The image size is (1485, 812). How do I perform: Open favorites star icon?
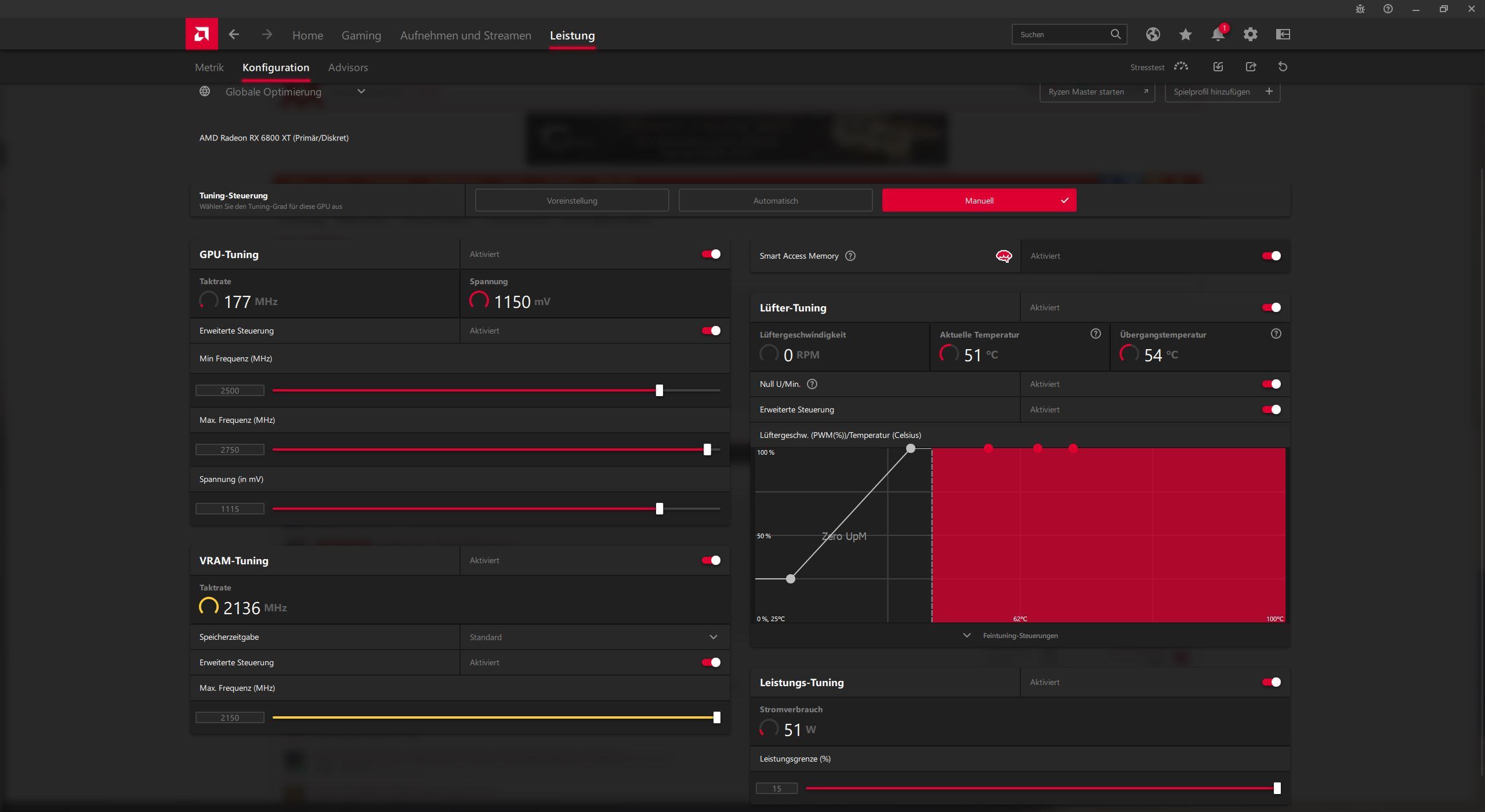(1185, 34)
